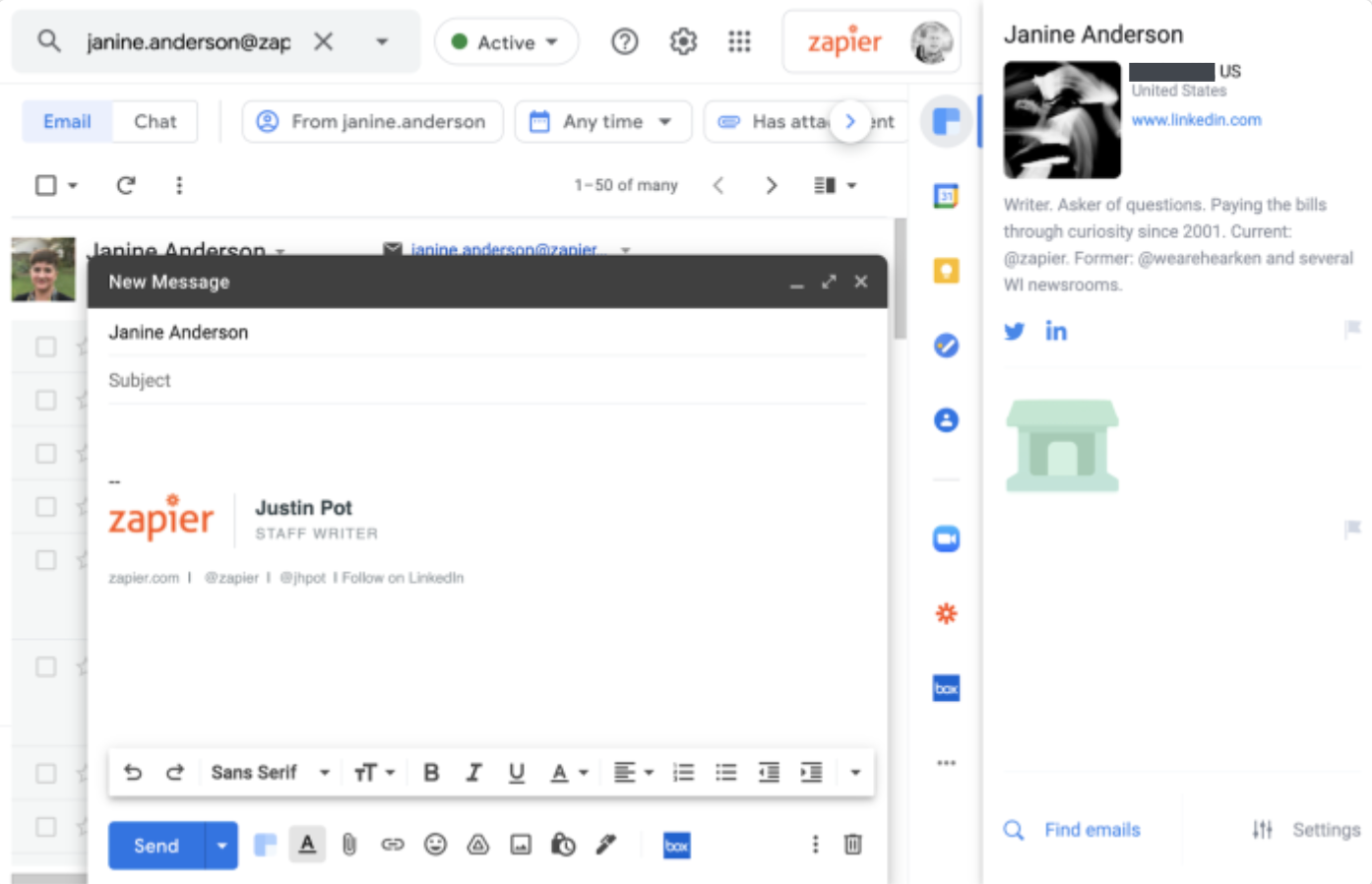Image resolution: width=1372 pixels, height=884 pixels.
Task: Toggle underline formatting
Action: [516, 773]
